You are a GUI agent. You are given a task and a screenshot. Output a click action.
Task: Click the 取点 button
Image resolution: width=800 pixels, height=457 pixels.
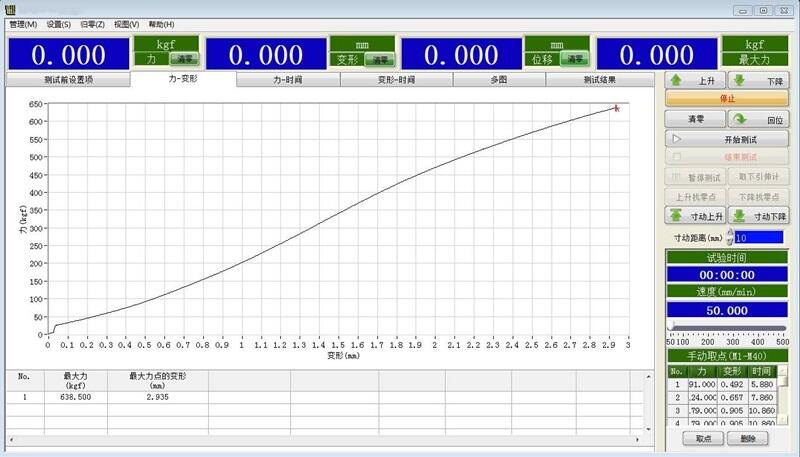point(703,438)
